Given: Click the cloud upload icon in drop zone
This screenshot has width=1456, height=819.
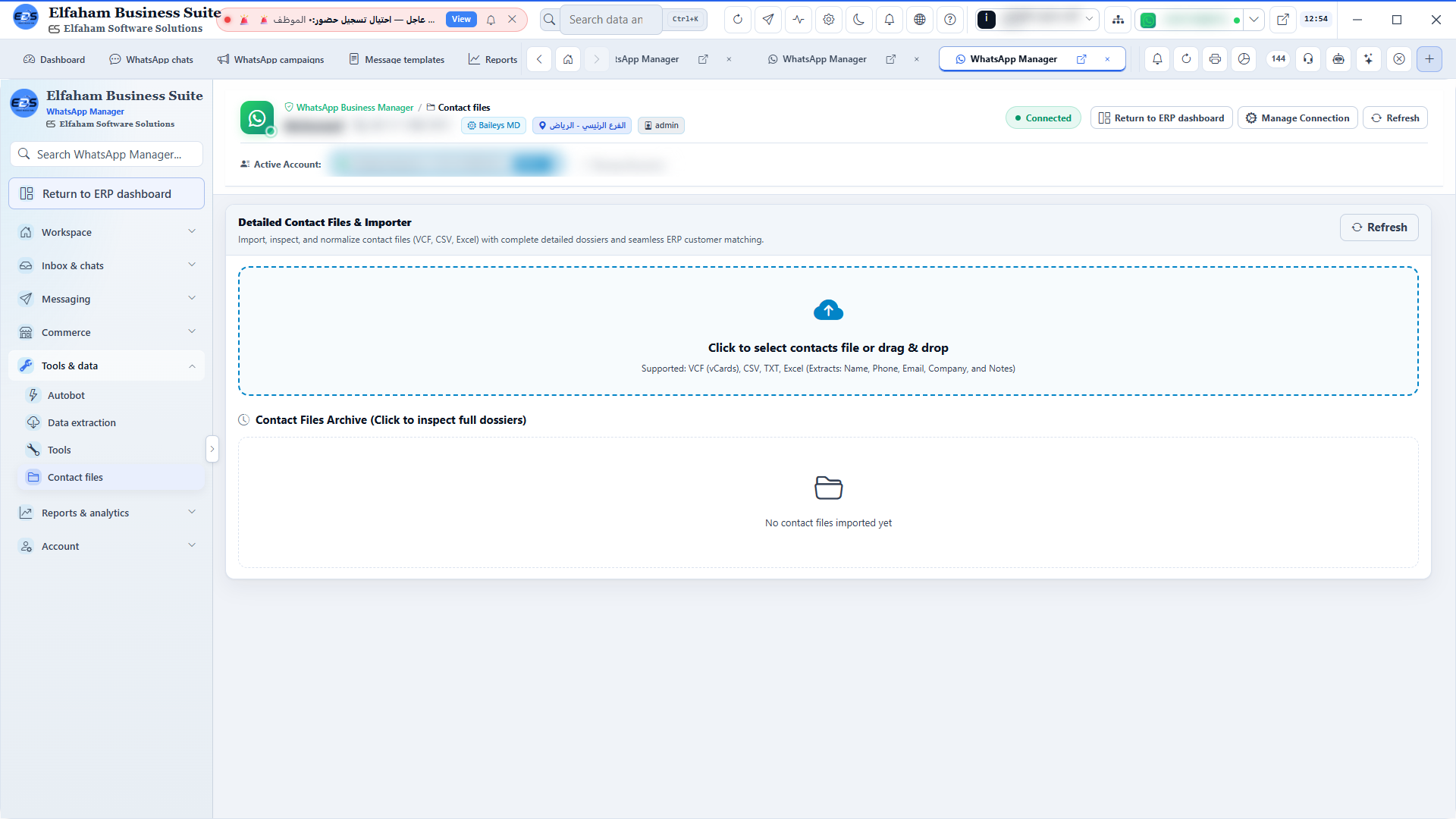Looking at the screenshot, I should [x=828, y=310].
